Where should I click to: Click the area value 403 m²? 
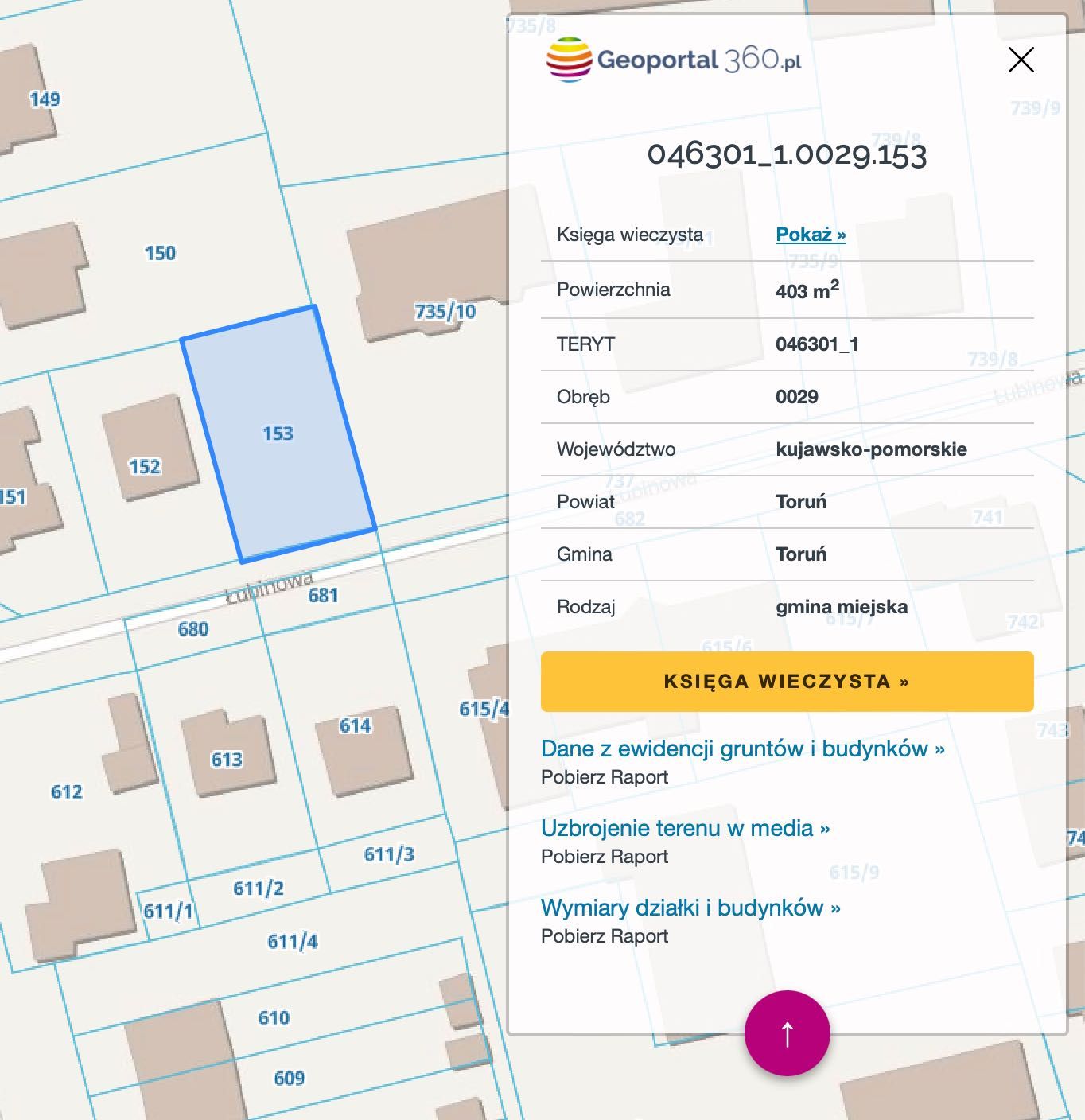click(x=807, y=290)
